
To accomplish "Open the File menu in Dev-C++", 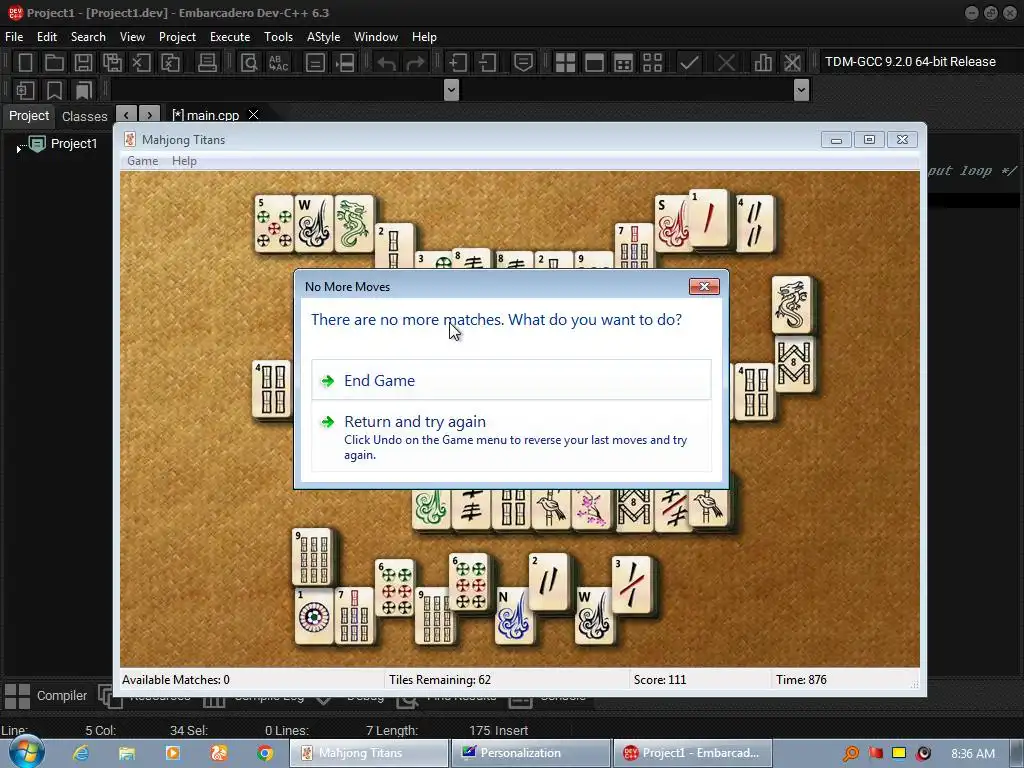I will tap(14, 37).
